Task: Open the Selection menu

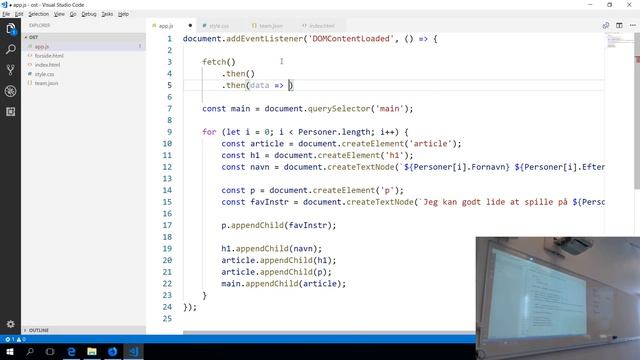Action: coord(38,14)
